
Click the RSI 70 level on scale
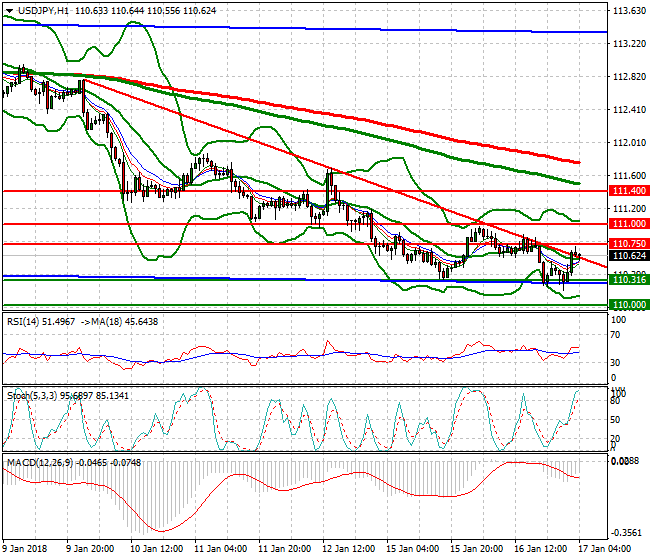617,338
